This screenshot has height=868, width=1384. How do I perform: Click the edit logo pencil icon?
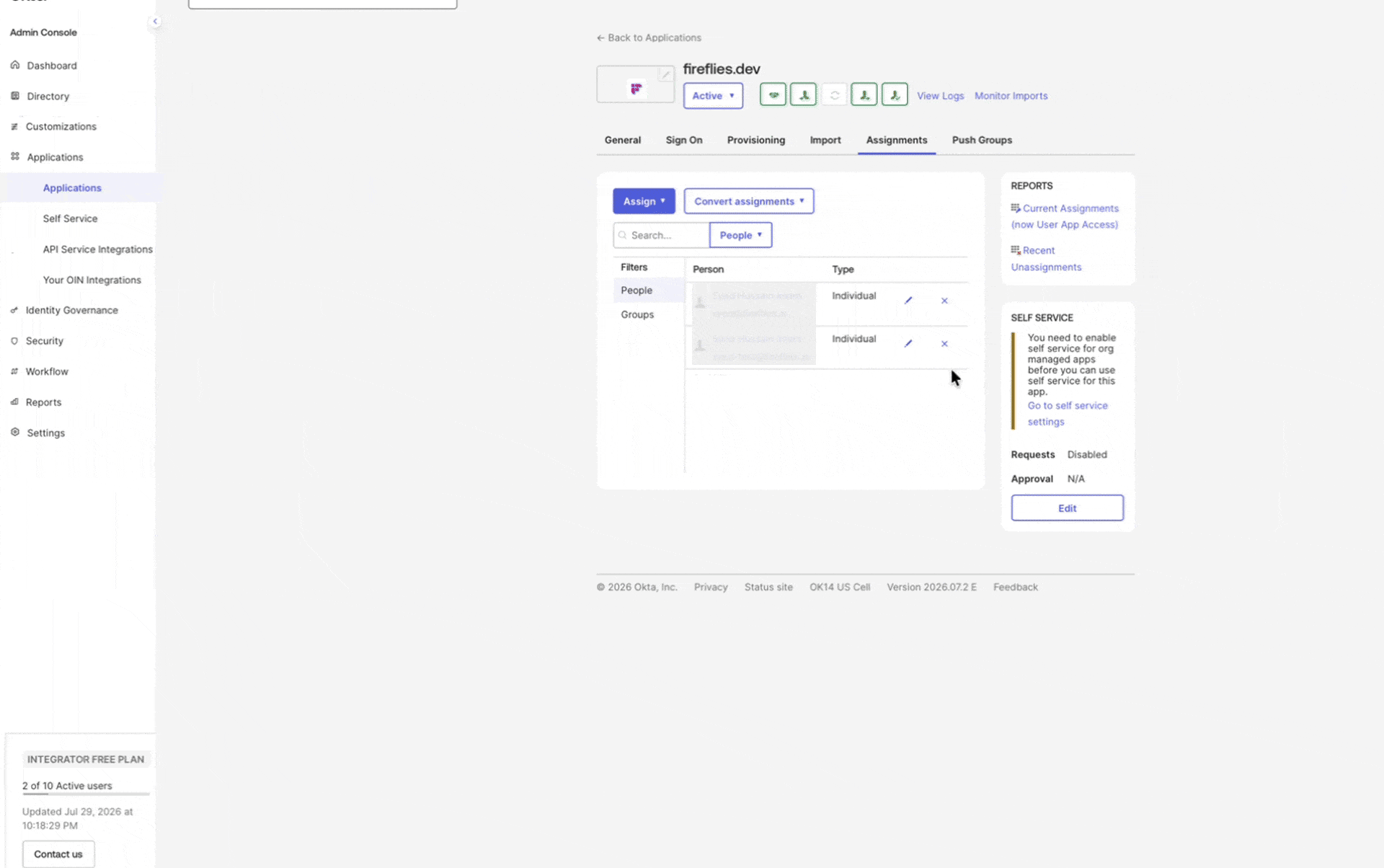pyautogui.click(x=666, y=74)
